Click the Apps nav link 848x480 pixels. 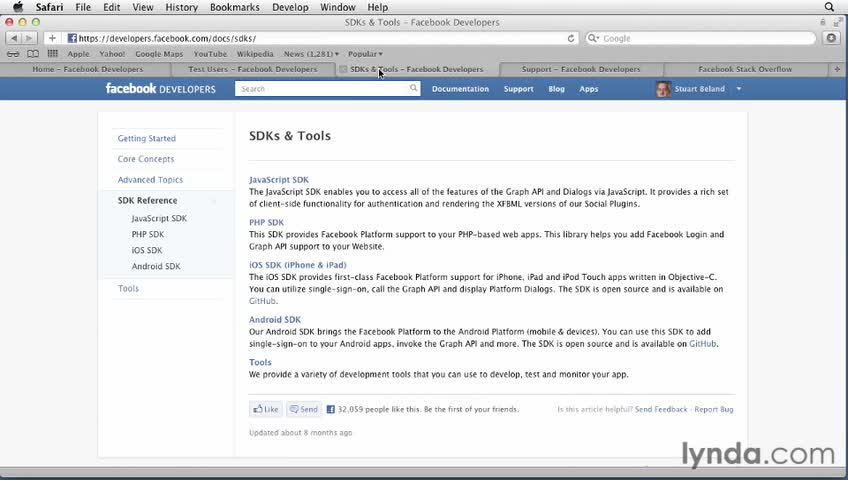(x=588, y=89)
